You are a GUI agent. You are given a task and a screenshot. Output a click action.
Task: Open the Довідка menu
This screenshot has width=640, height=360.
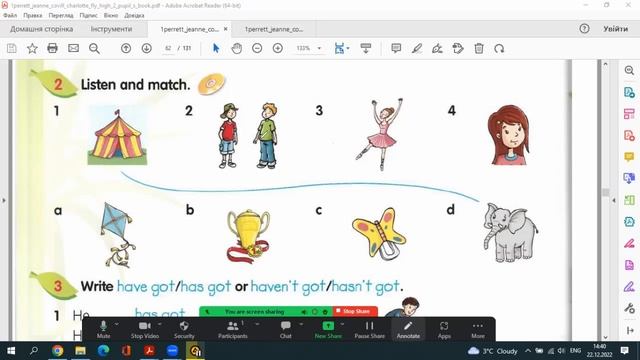[x=134, y=15]
